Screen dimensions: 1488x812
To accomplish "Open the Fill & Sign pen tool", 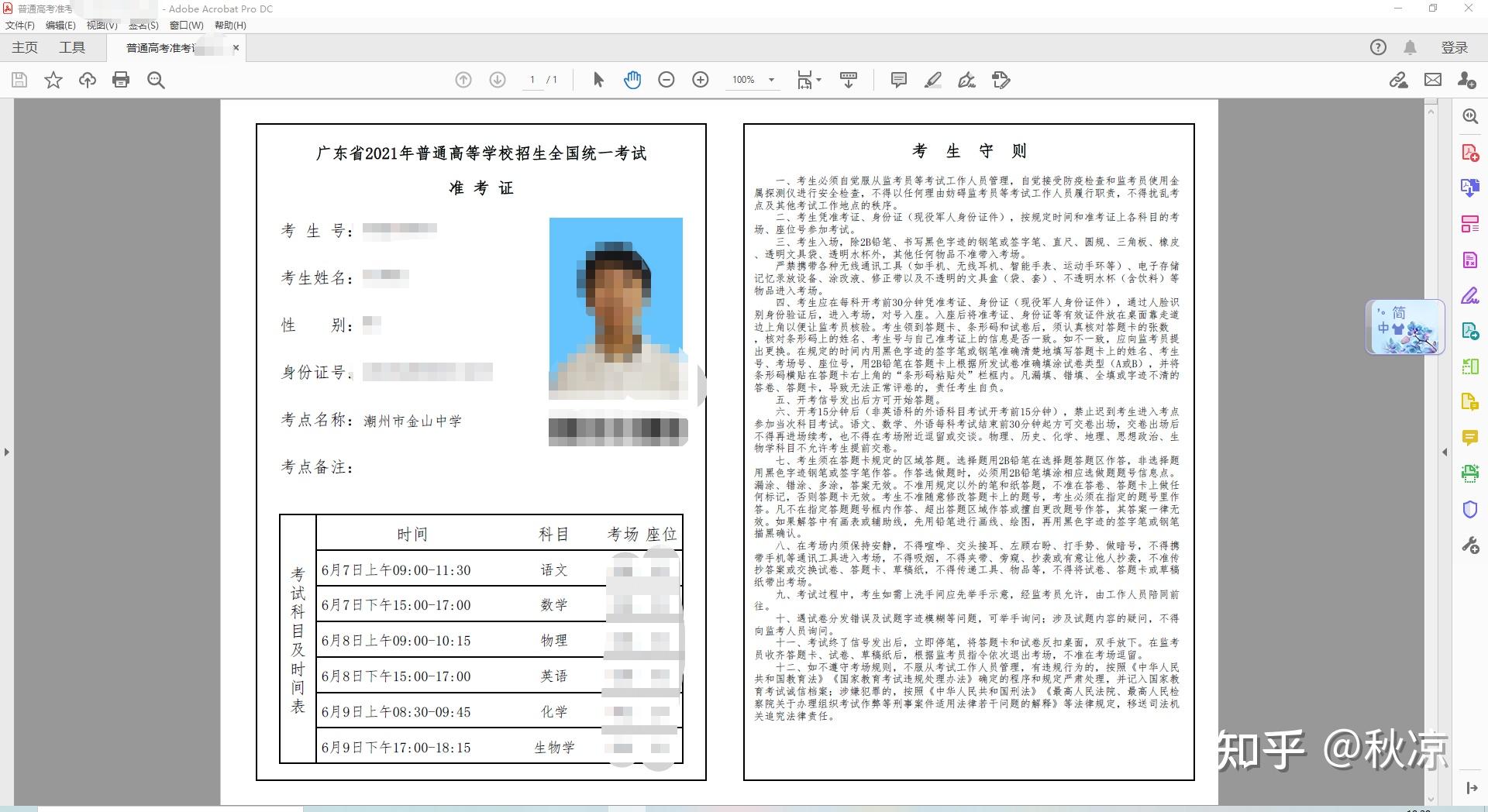I will point(966,80).
